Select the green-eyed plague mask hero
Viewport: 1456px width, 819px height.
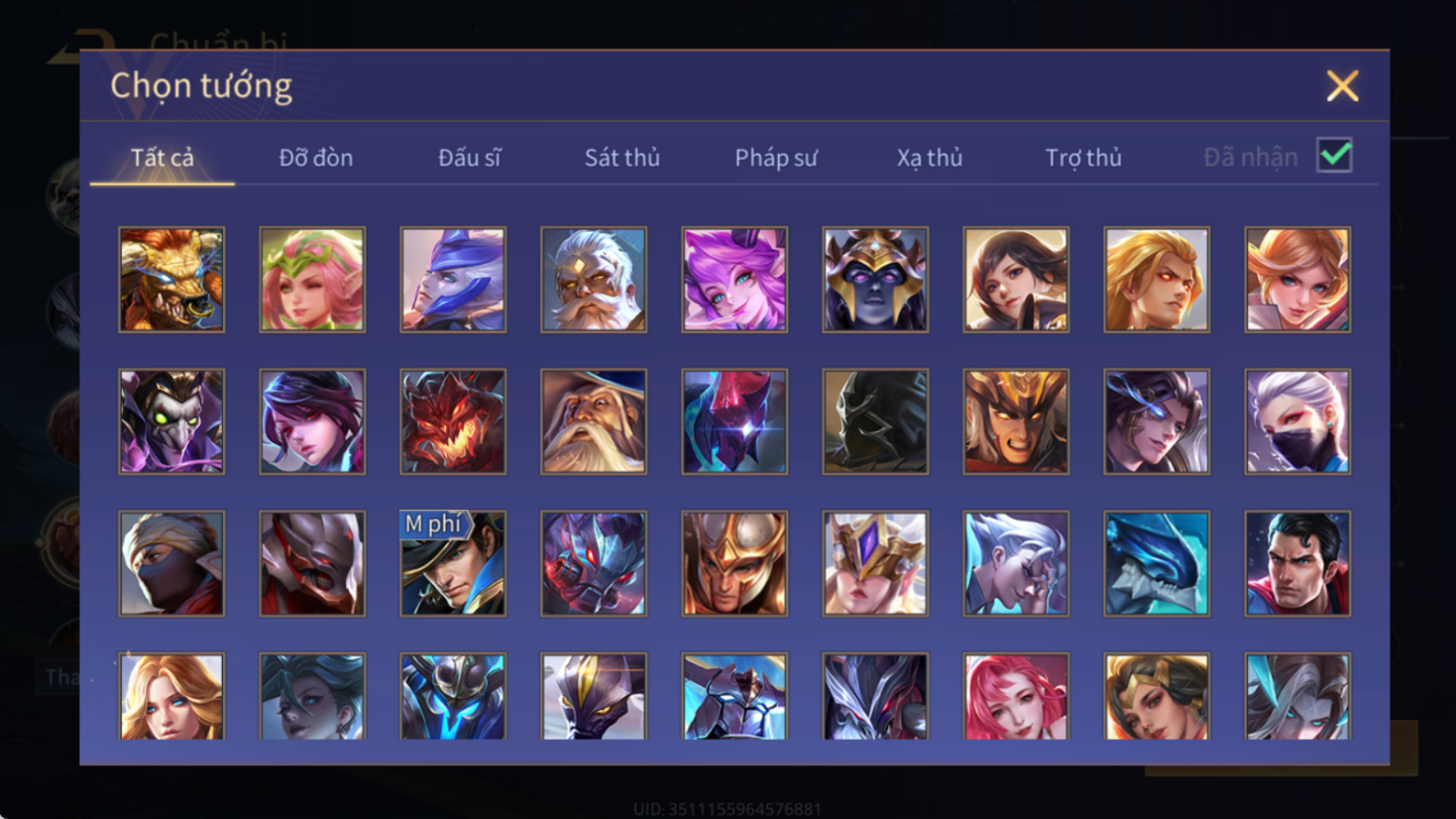[171, 421]
